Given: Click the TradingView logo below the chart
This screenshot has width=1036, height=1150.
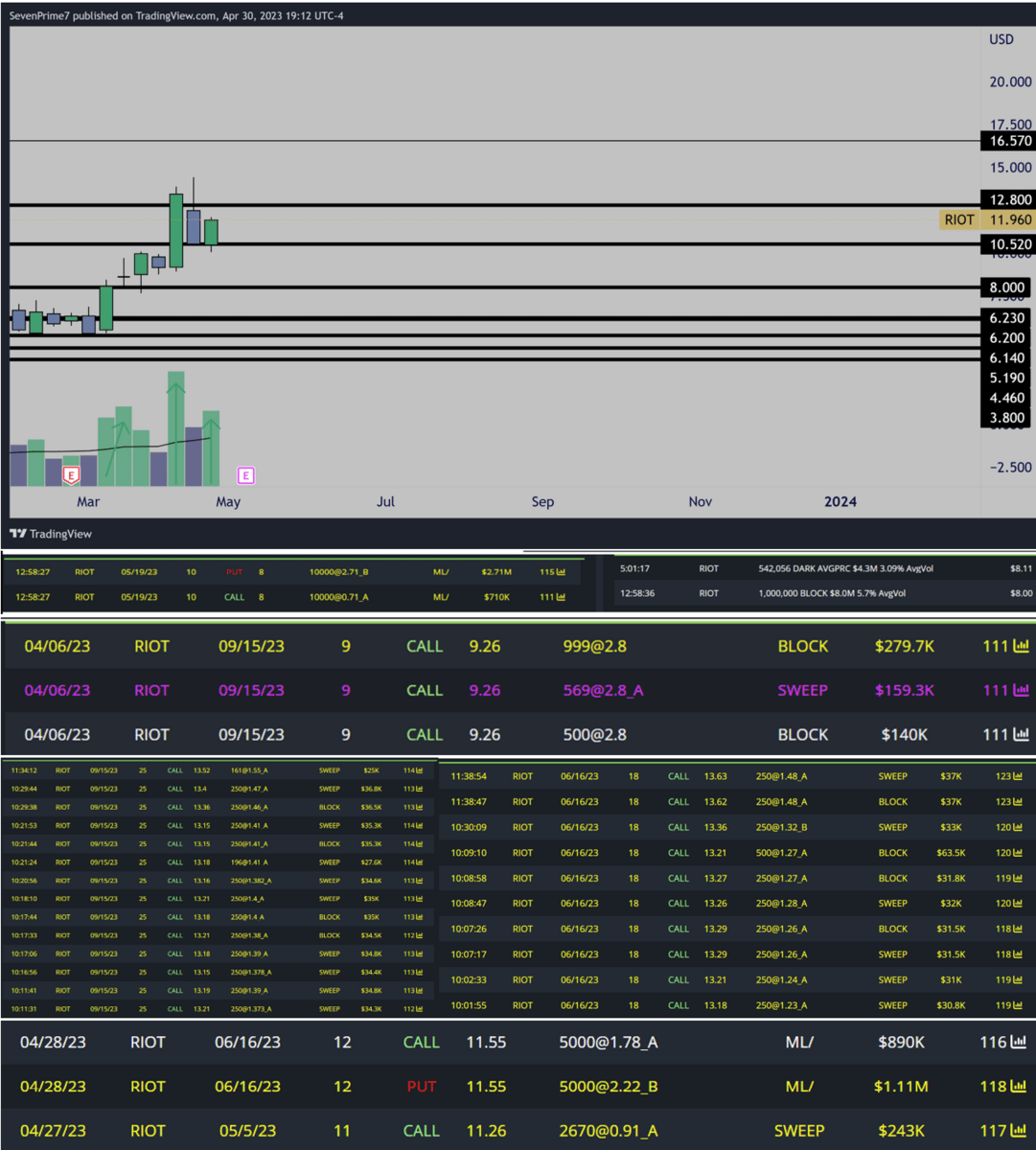Looking at the screenshot, I should pyautogui.click(x=51, y=534).
